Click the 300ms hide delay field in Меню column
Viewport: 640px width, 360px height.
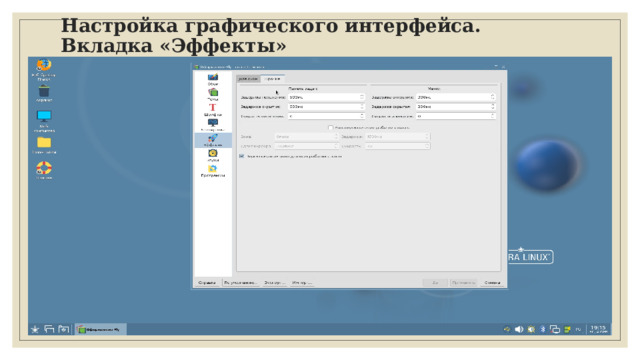point(456,107)
